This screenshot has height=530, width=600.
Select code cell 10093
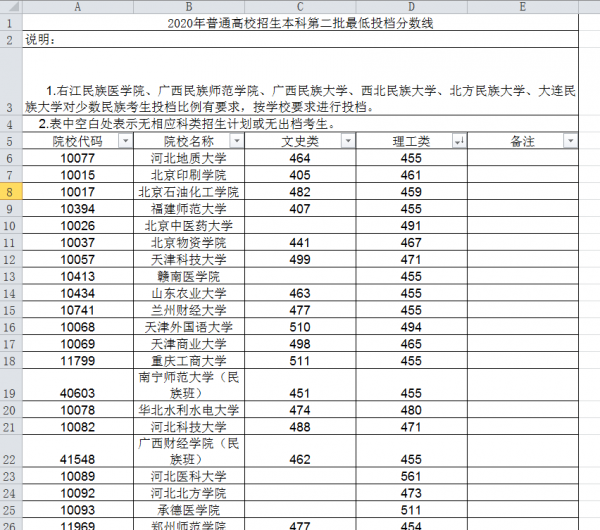[78, 510]
